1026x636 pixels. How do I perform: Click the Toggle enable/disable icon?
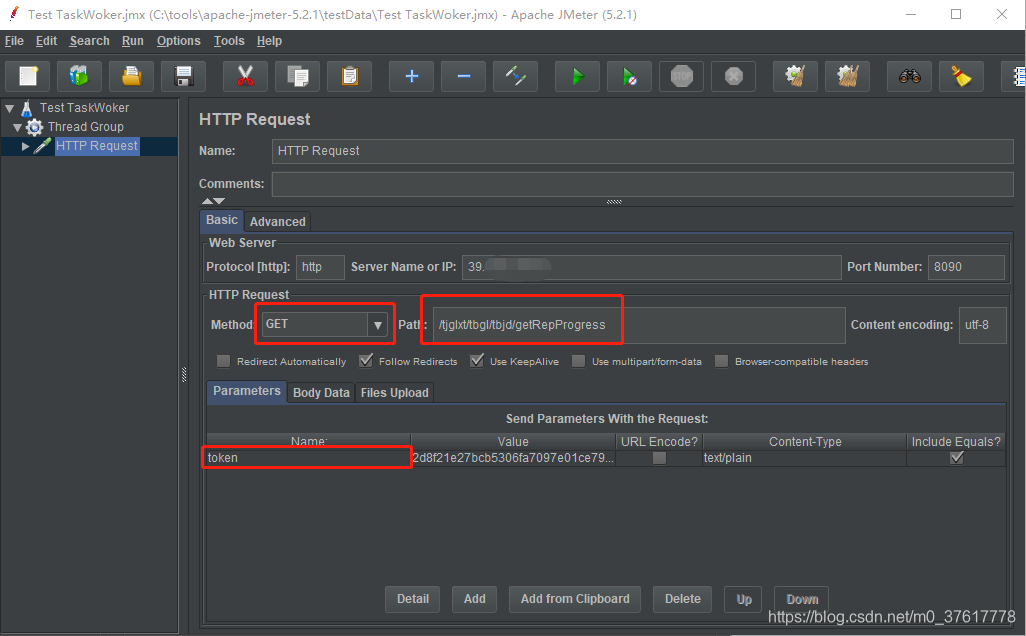(x=516, y=77)
